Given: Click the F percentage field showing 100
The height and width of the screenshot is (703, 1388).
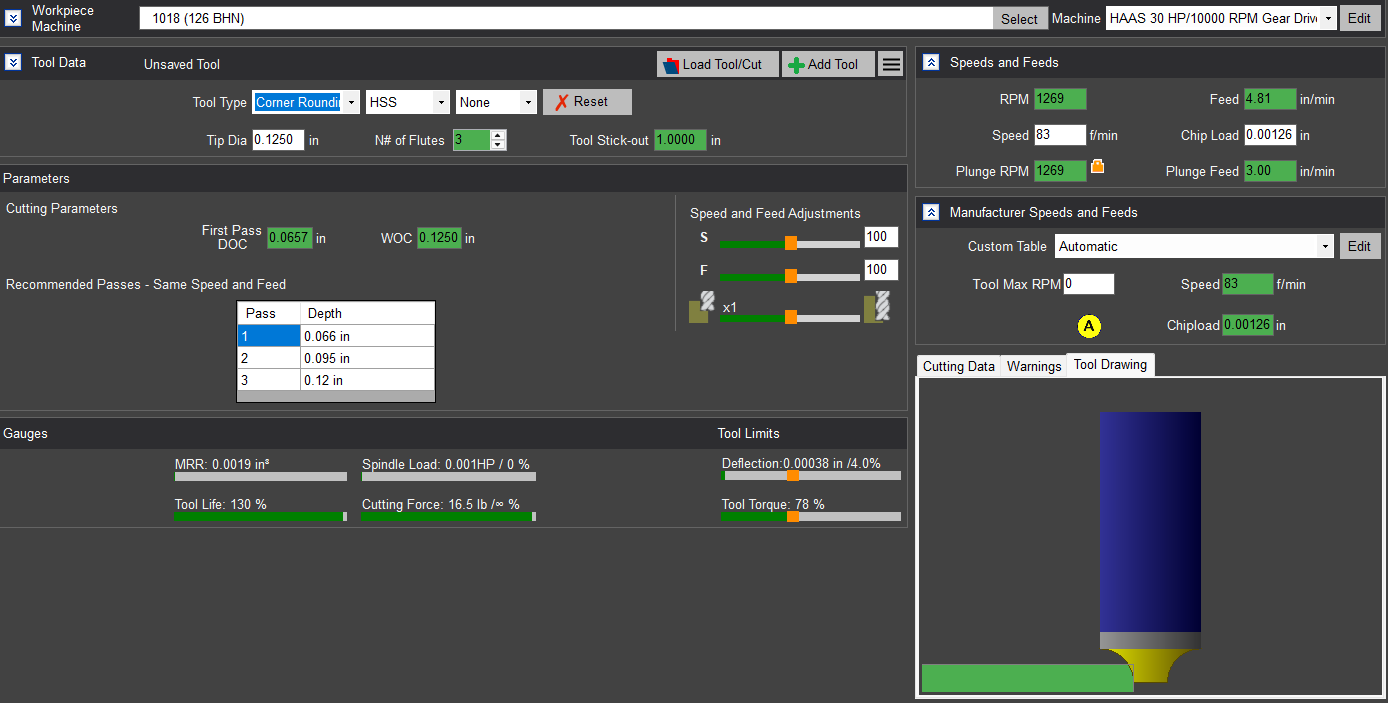Looking at the screenshot, I should point(881,270).
